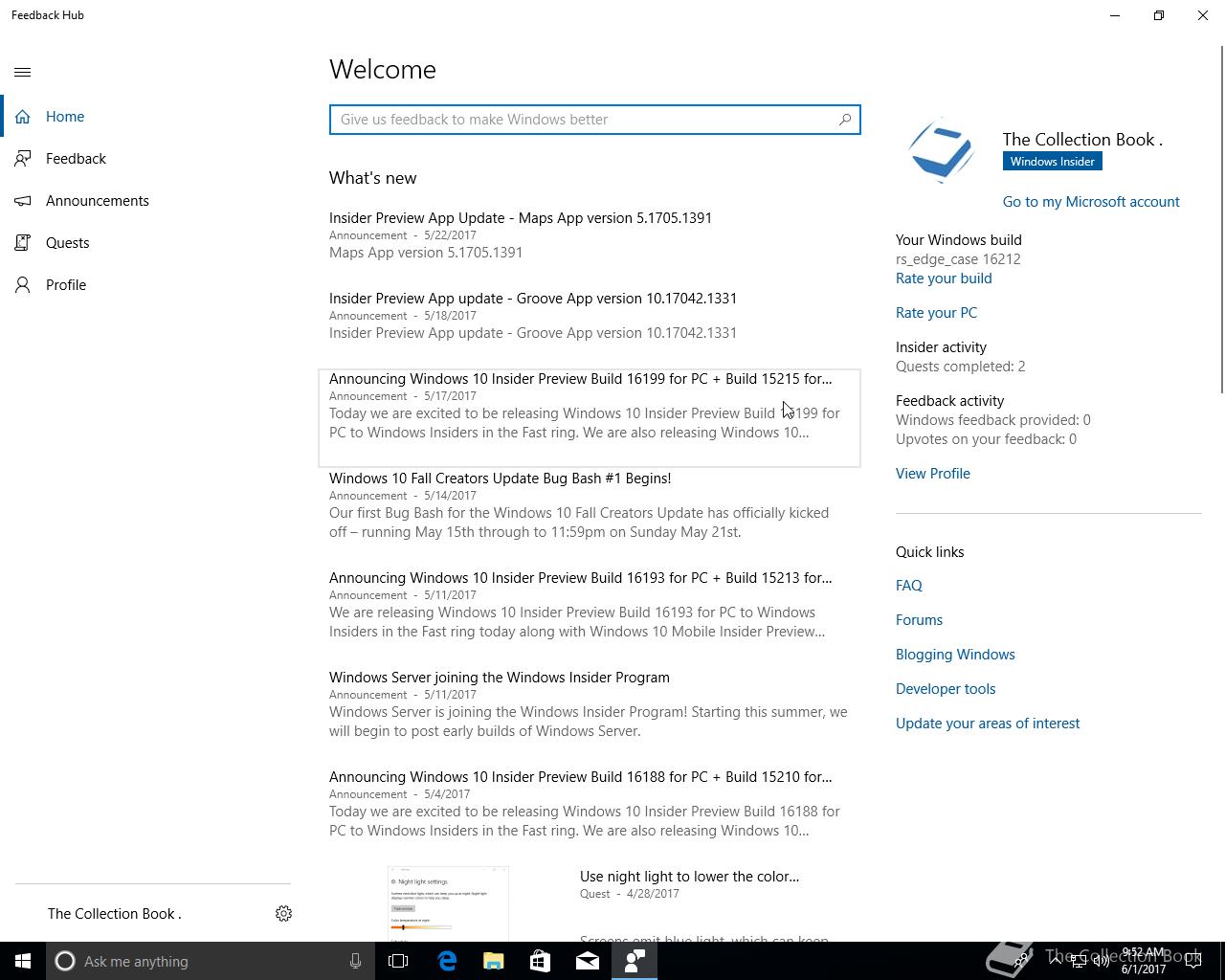Open Developer tools quick link
This screenshot has height=980, width=1225.
pyautogui.click(x=946, y=689)
